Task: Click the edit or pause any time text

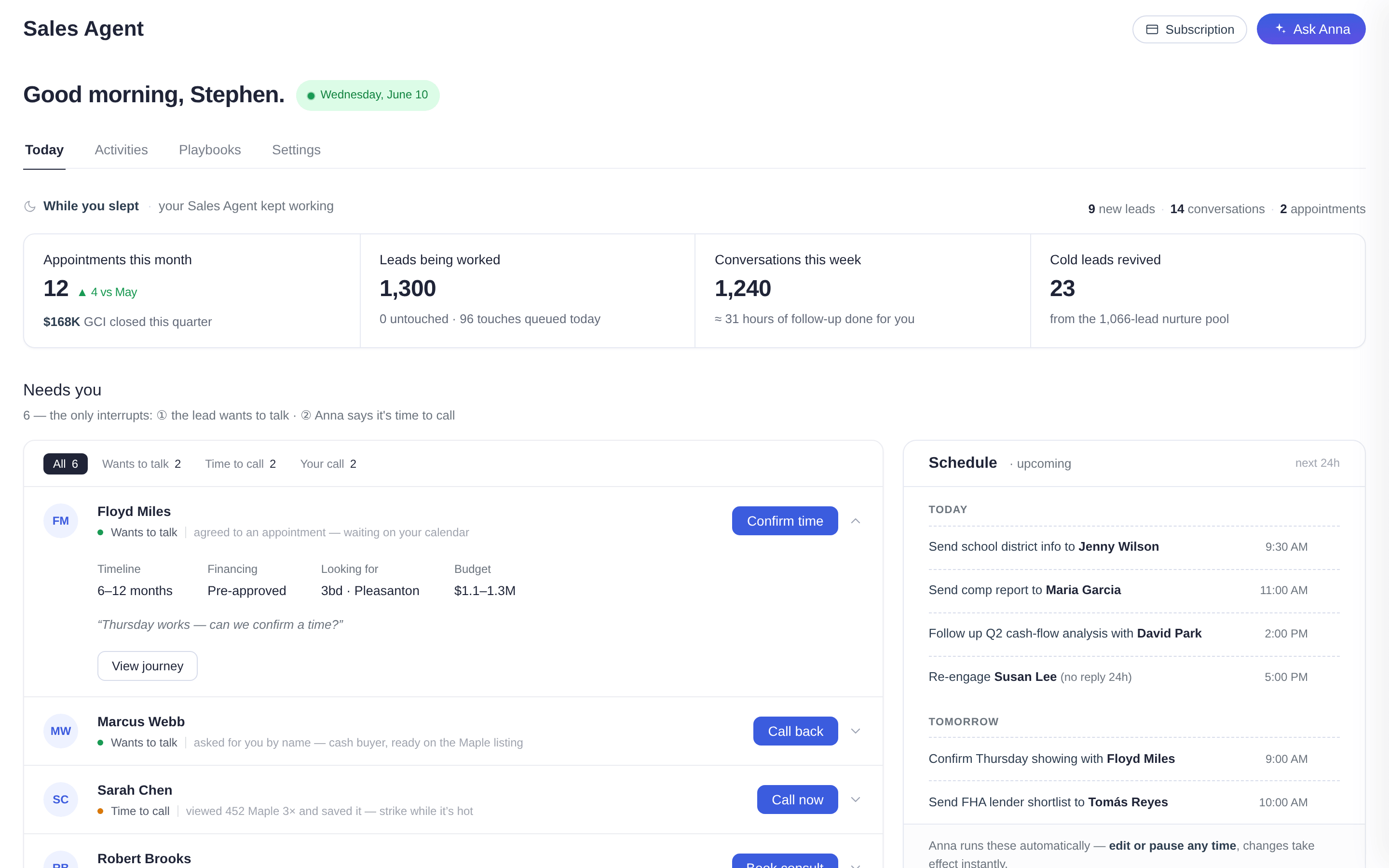Action: point(1172,846)
